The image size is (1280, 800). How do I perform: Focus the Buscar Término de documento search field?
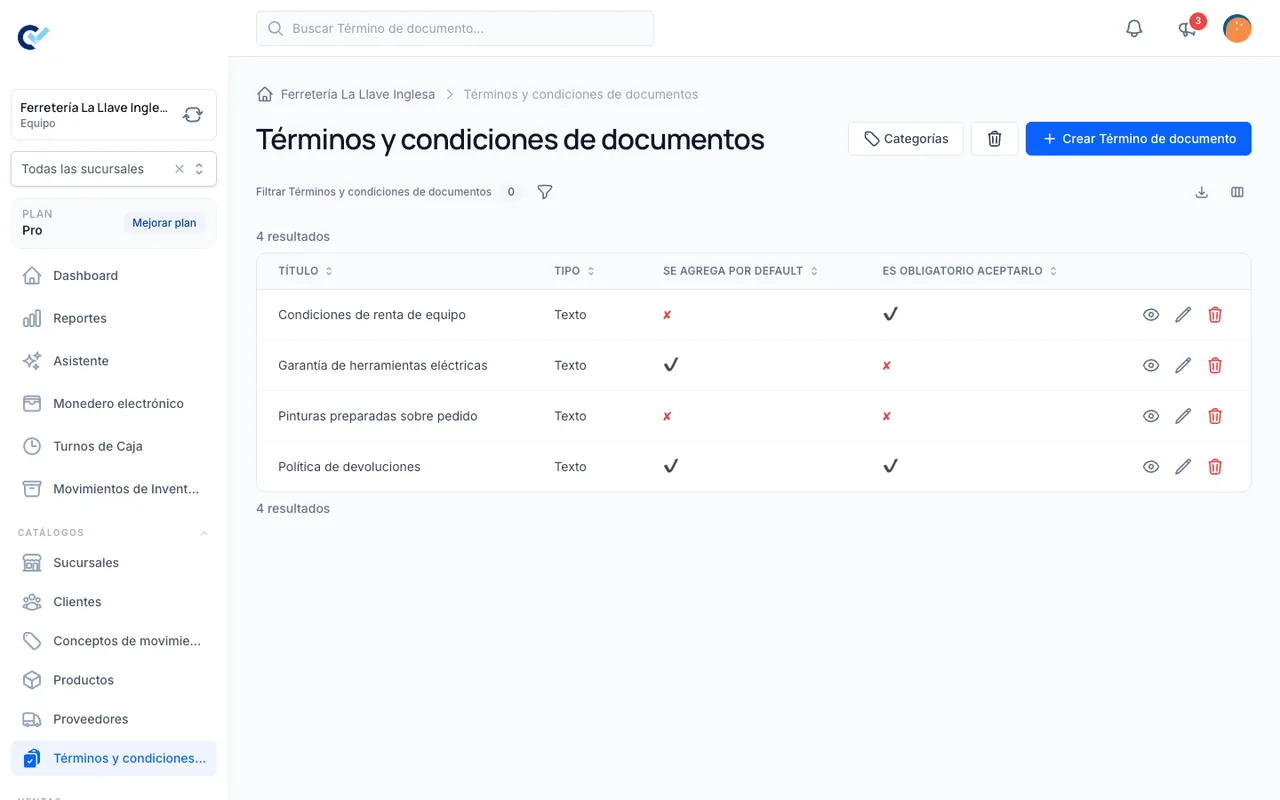tap(455, 28)
